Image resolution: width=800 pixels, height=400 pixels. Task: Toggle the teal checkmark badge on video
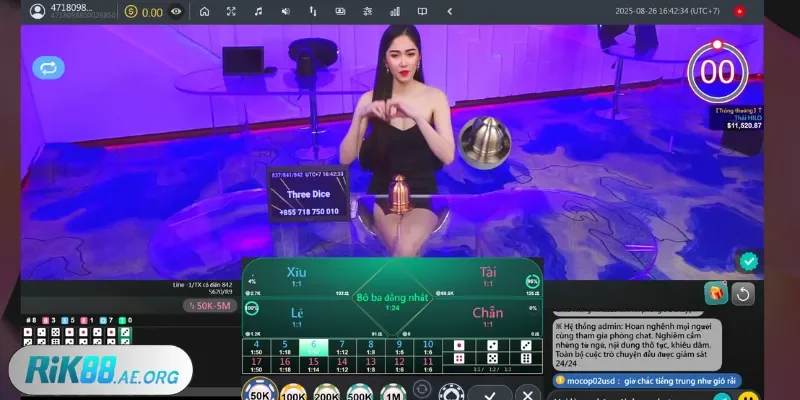pyautogui.click(x=747, y=261)
